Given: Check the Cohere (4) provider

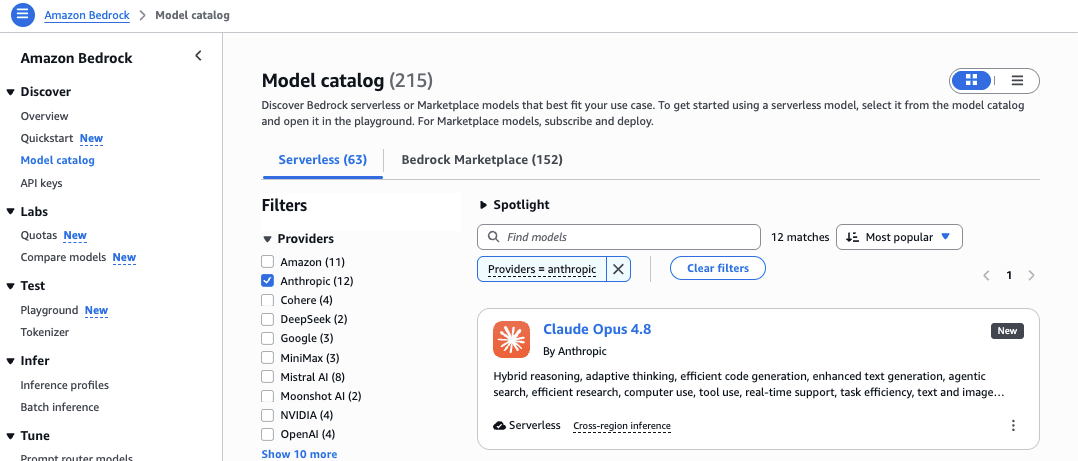Looking at the screenshot, I should [x=267, y=300].
